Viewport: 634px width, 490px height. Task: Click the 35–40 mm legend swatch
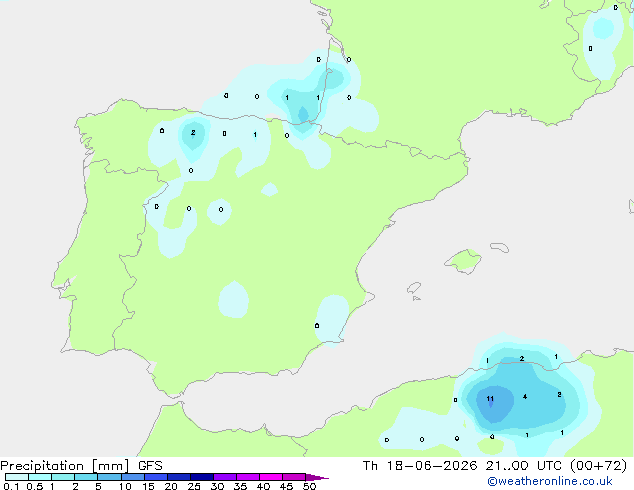tap(248, 477)
